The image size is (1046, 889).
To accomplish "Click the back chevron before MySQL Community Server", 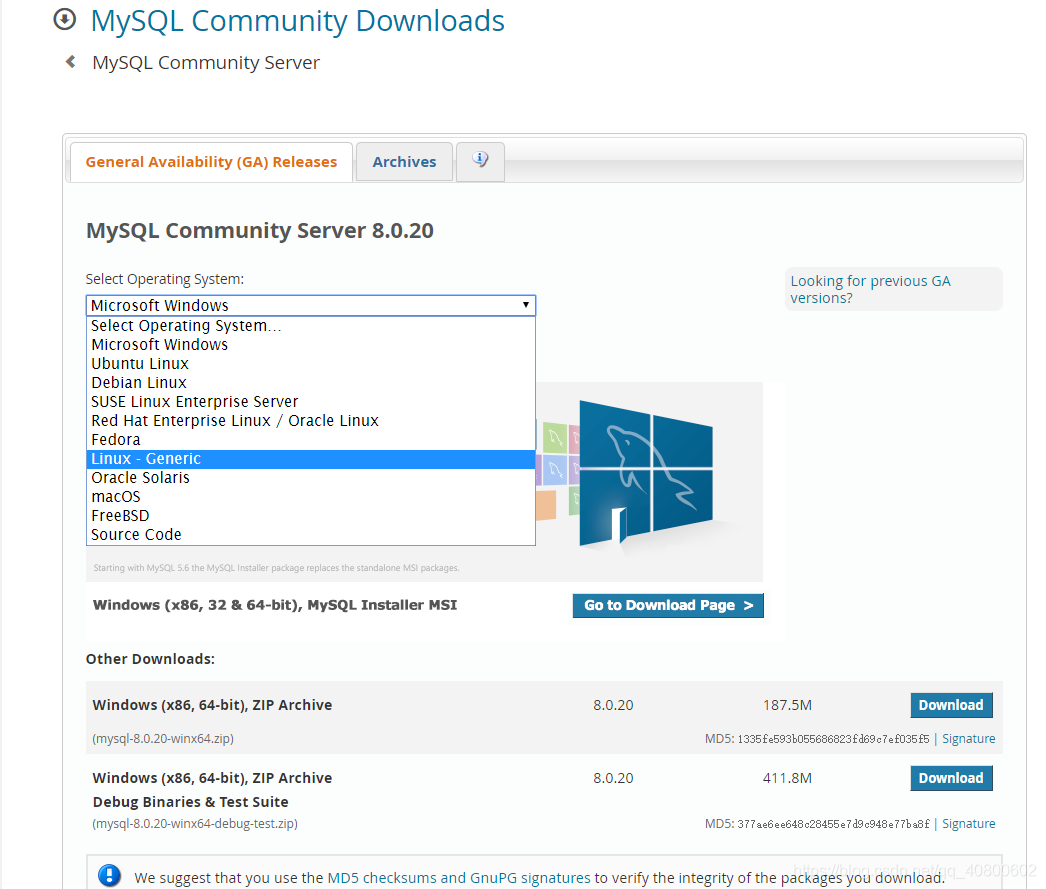I will pyautogui.click(x=70, y=62).
